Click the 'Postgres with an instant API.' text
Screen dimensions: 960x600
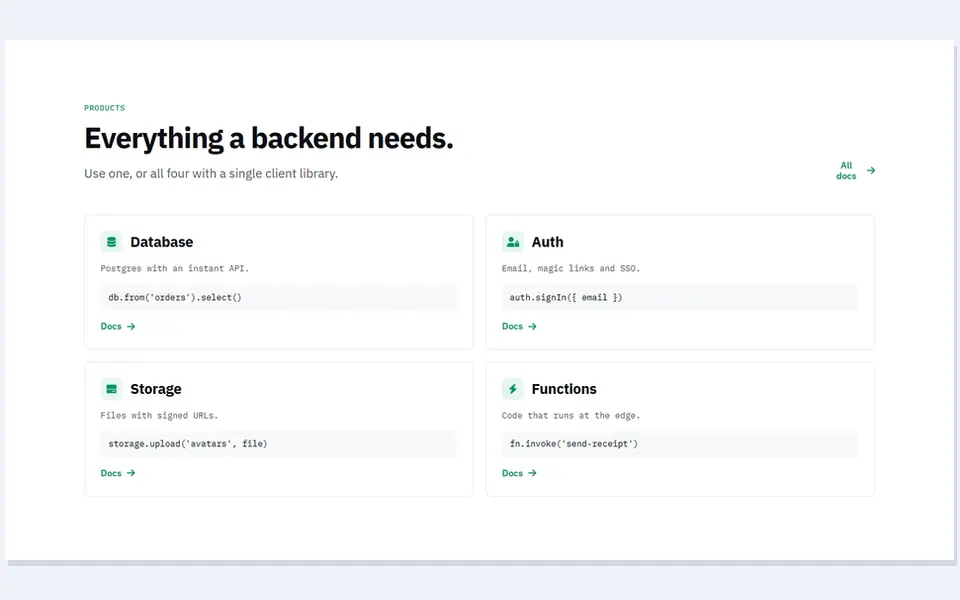pos(174,268)
